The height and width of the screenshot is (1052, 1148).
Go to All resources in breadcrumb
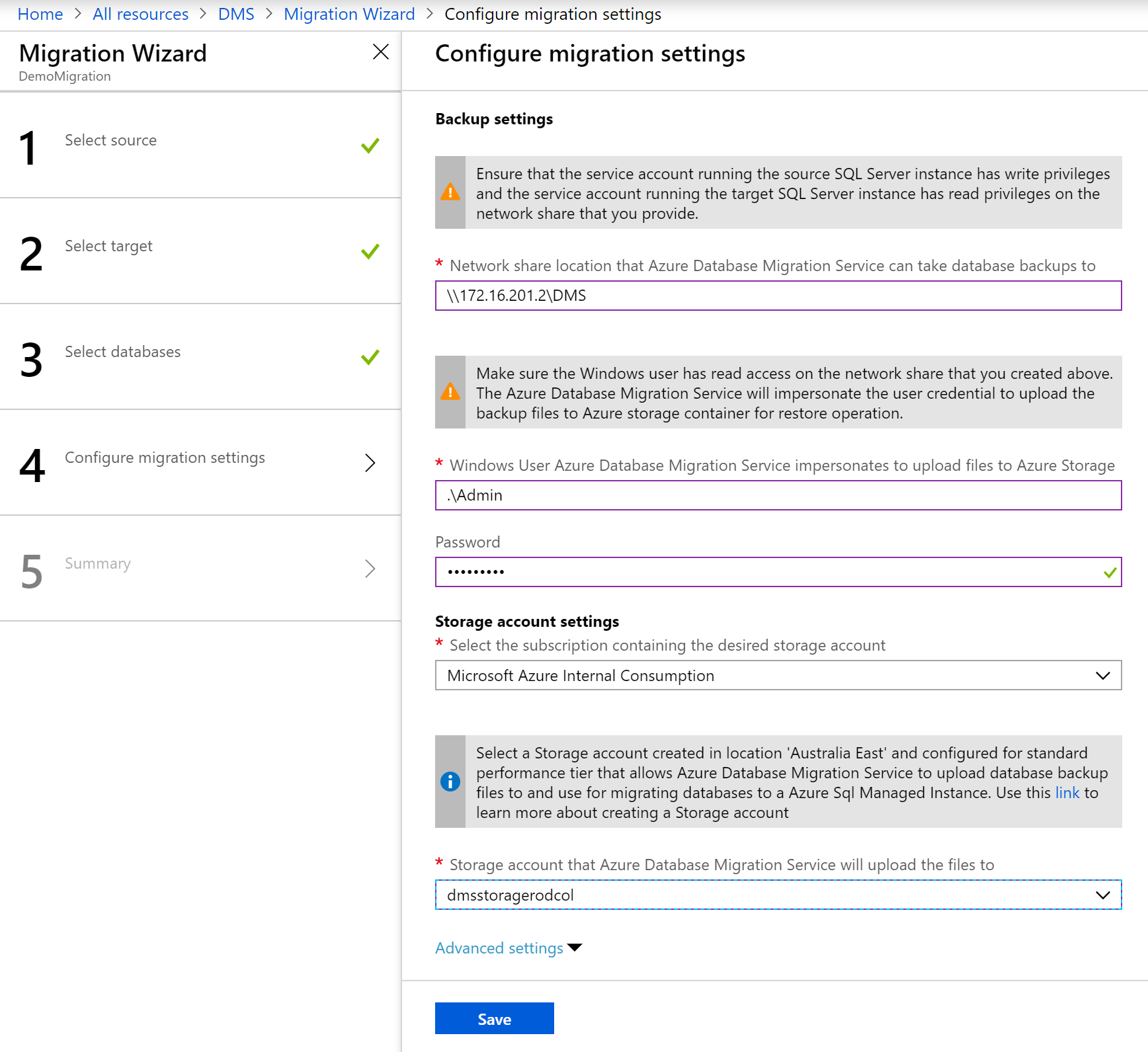click(140, 15)
